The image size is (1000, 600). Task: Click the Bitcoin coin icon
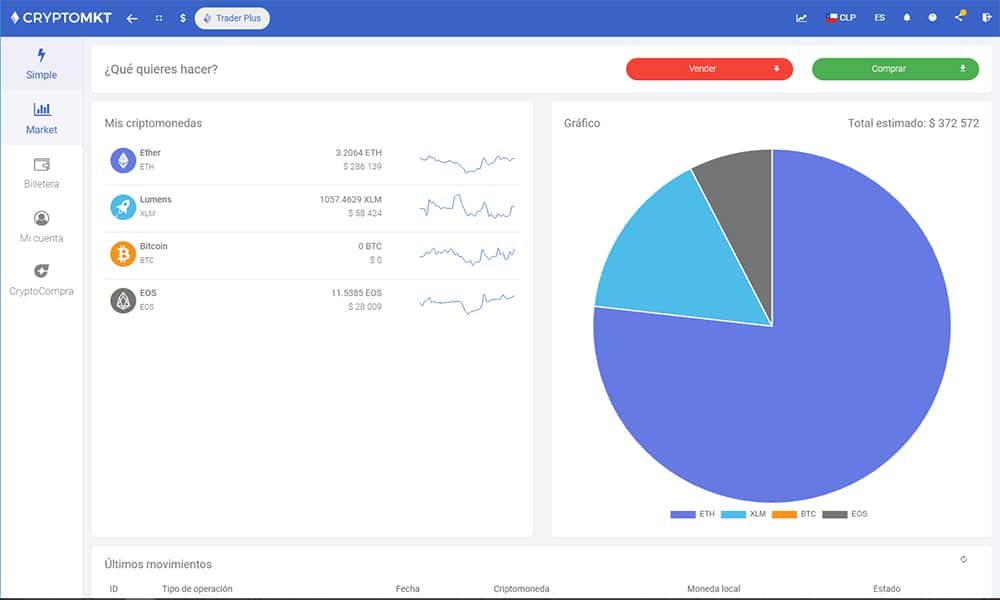click(123, 254)
